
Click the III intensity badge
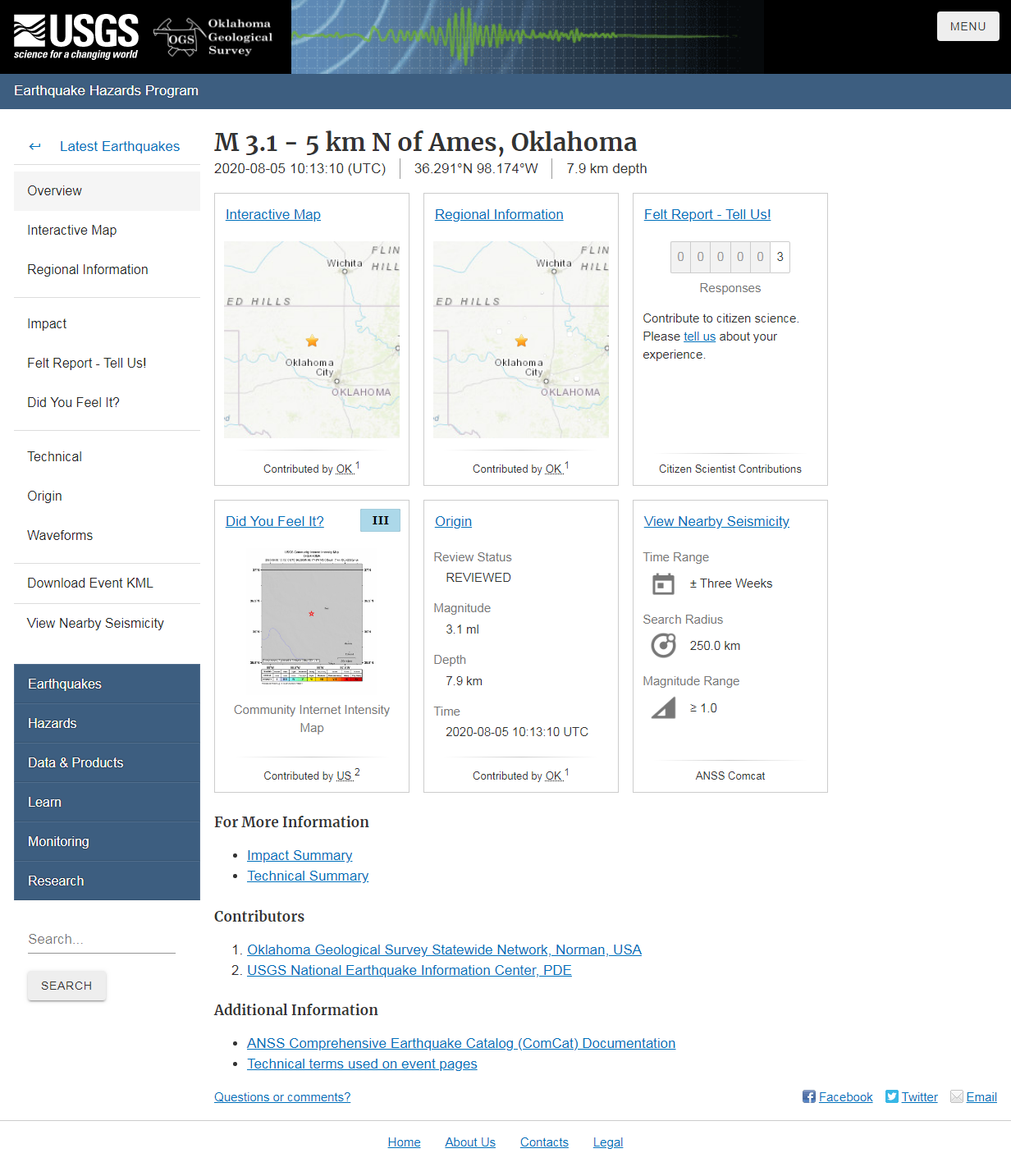[380, 520]
